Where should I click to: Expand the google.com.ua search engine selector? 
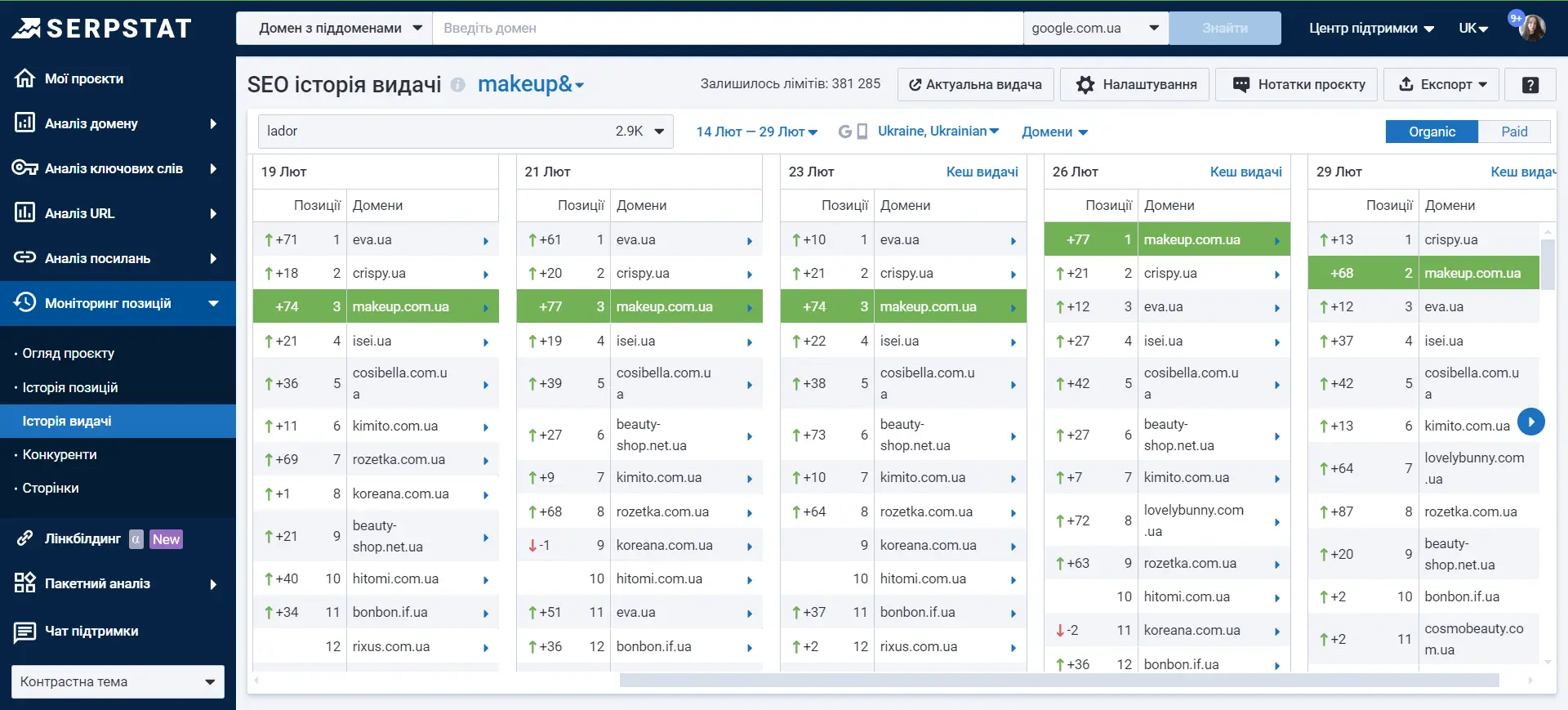click(1096, 28)
